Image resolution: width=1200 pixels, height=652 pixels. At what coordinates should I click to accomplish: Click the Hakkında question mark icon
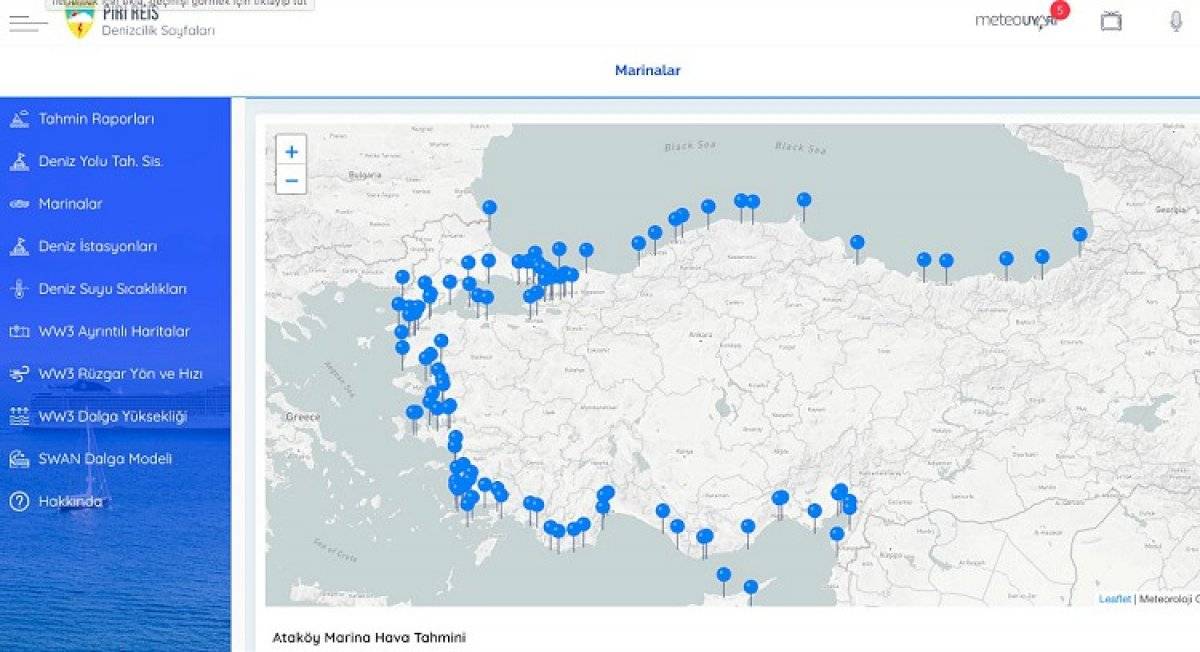[18, 499]
